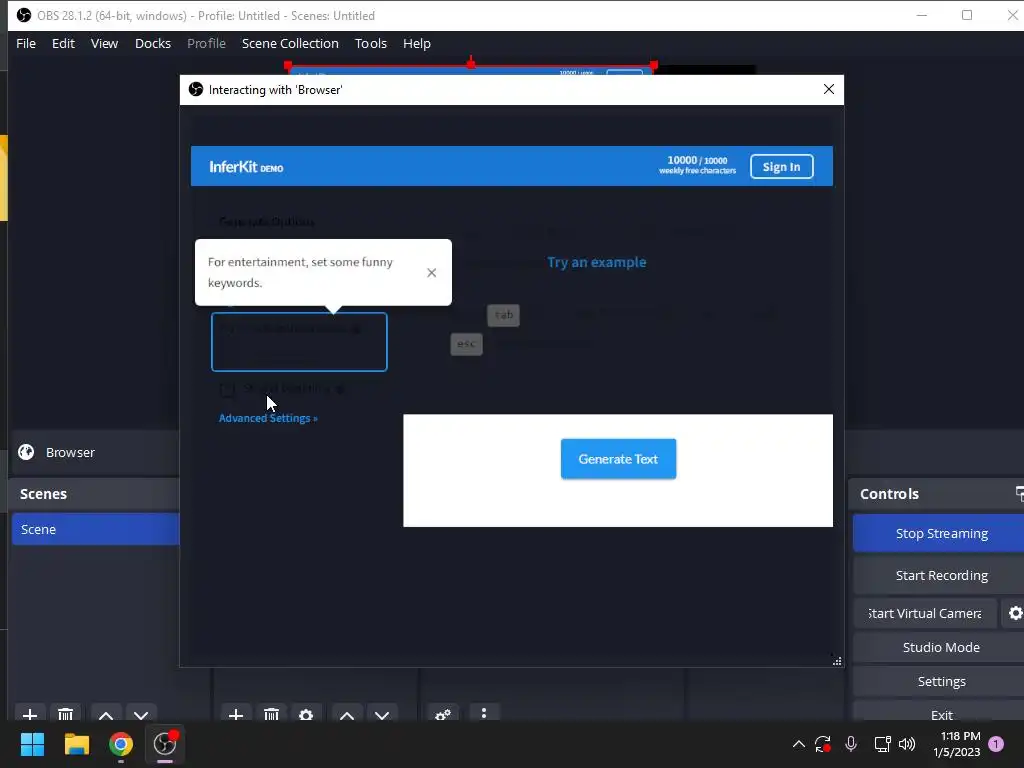Viewport: 1024px width, 768px height.
Task: Click the volume speaker tray icon
Action: [907, 744]
